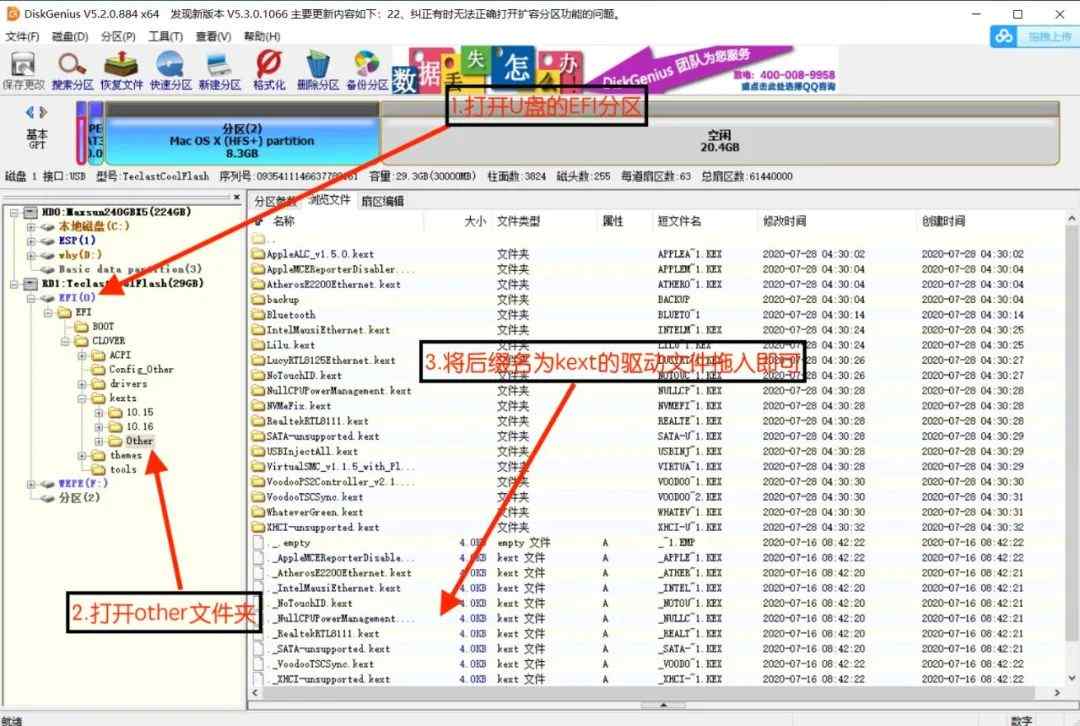Select the Lilu.kext folder icon
Image resolution: width=1080 pixels, height=726 pixels.
click(258, 345)
